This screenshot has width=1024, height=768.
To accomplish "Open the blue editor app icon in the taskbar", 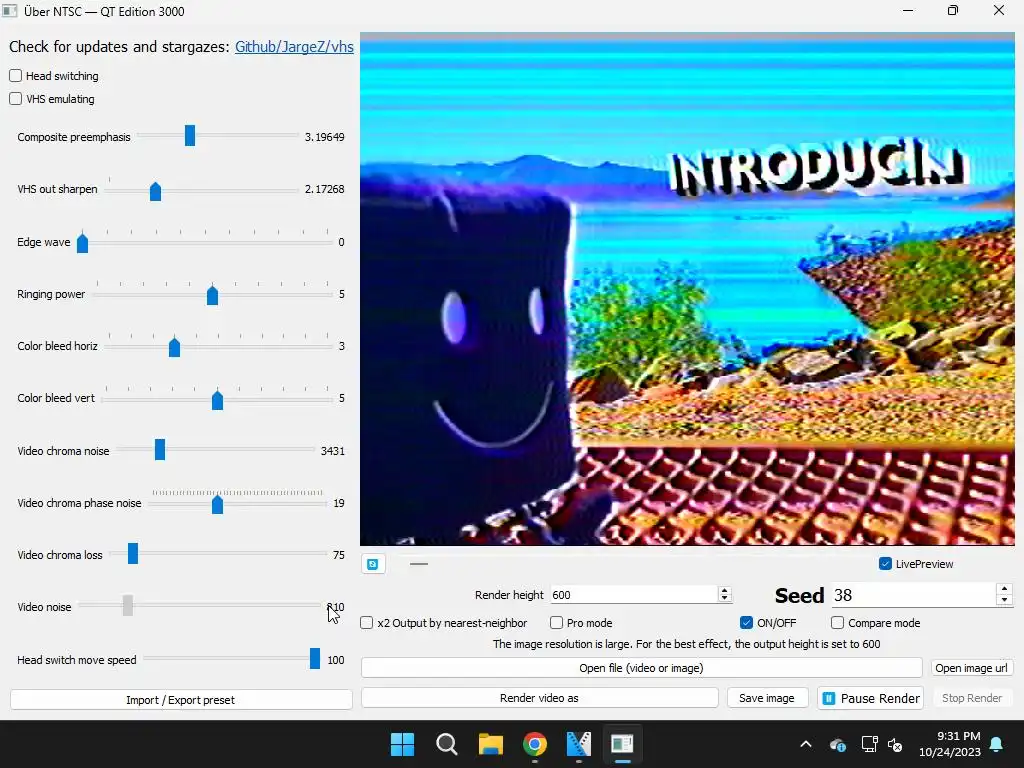I will (579, 744).
